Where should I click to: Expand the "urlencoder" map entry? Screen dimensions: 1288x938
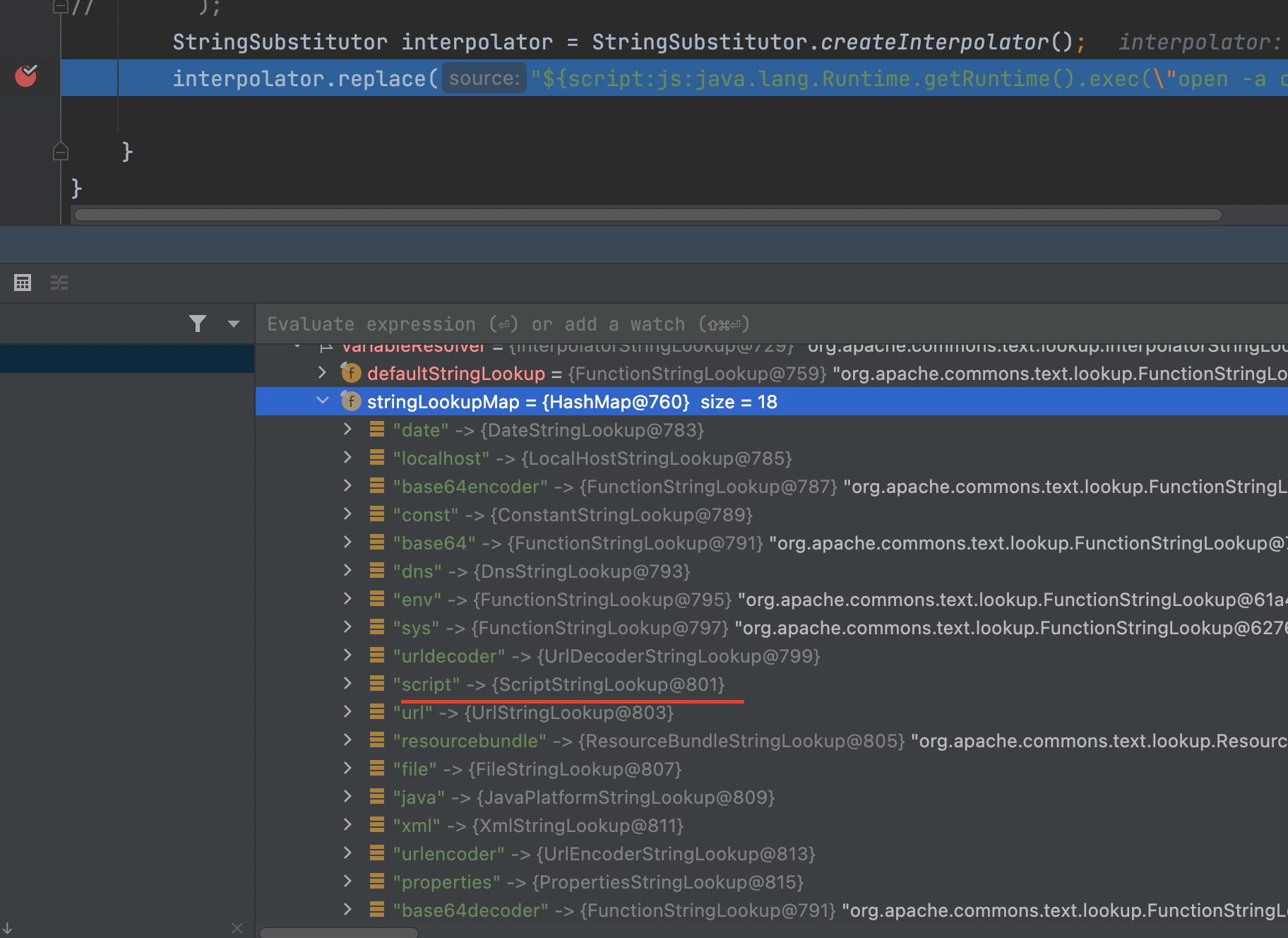[x=347, y=853]
